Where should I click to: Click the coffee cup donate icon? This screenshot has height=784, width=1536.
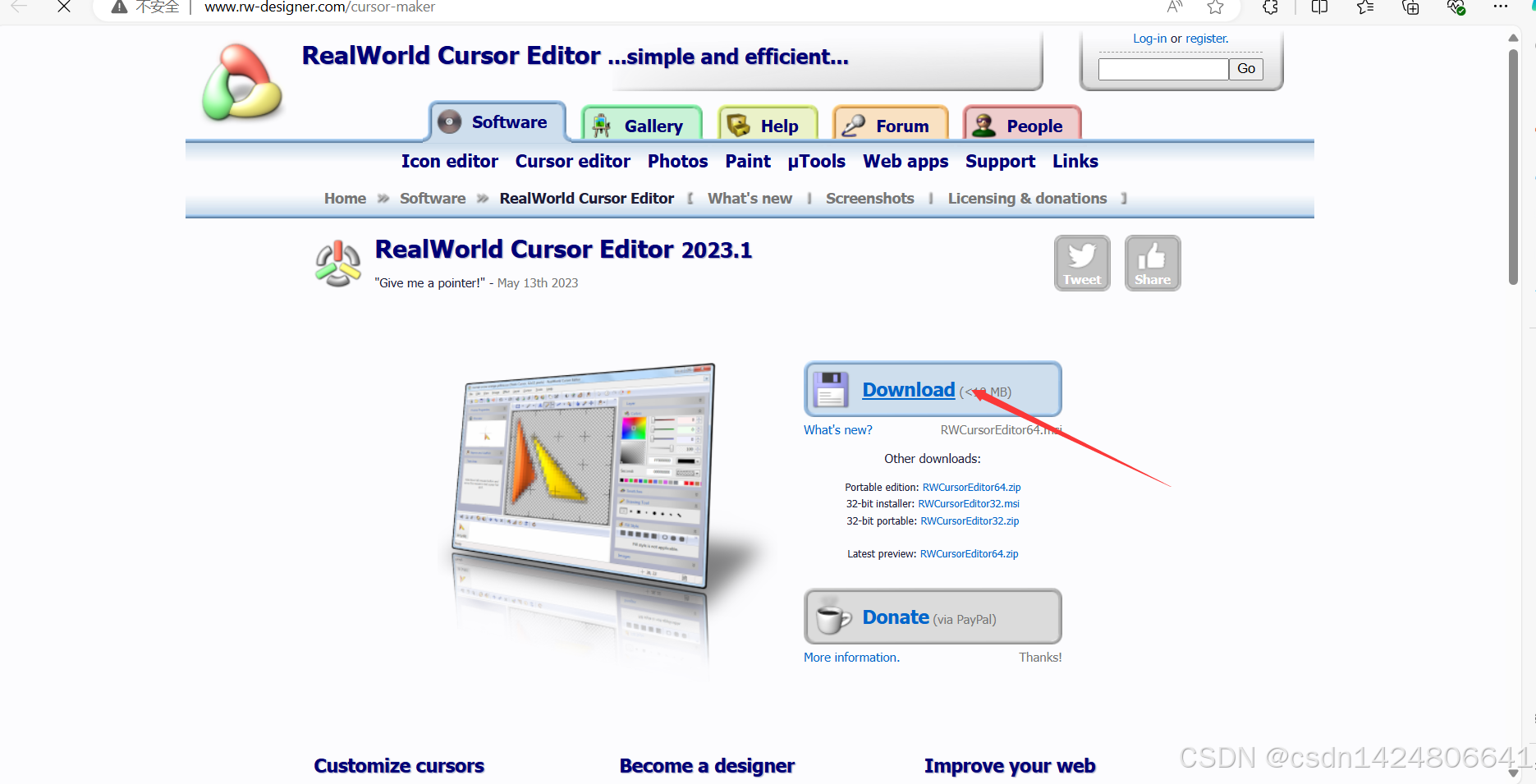[x=833, y=617]
